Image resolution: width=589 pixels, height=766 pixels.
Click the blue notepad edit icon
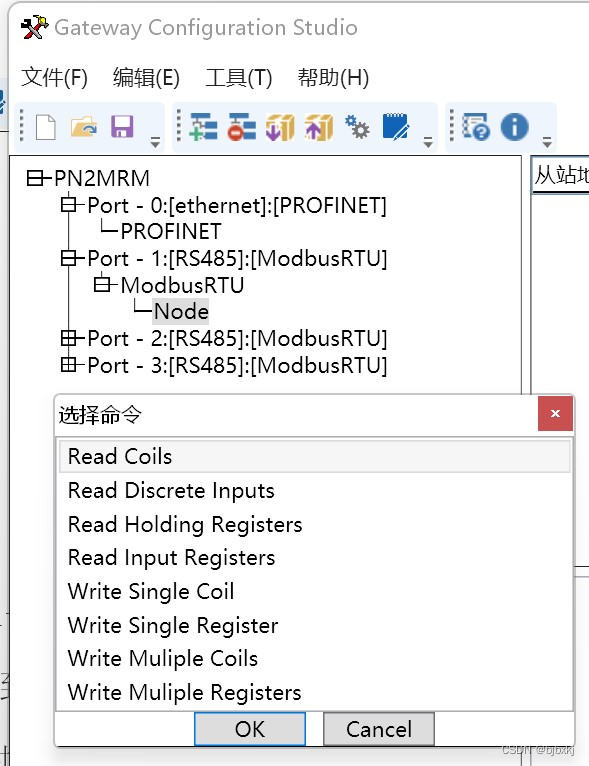tap(396, 127)
